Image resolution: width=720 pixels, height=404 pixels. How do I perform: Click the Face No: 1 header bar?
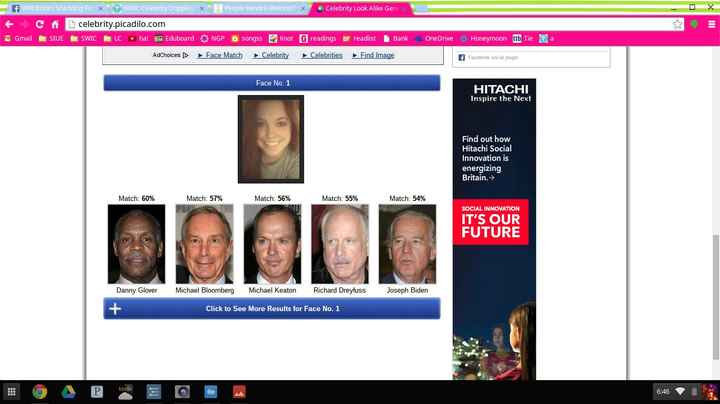pyautogui.click(x=272, y=83)
